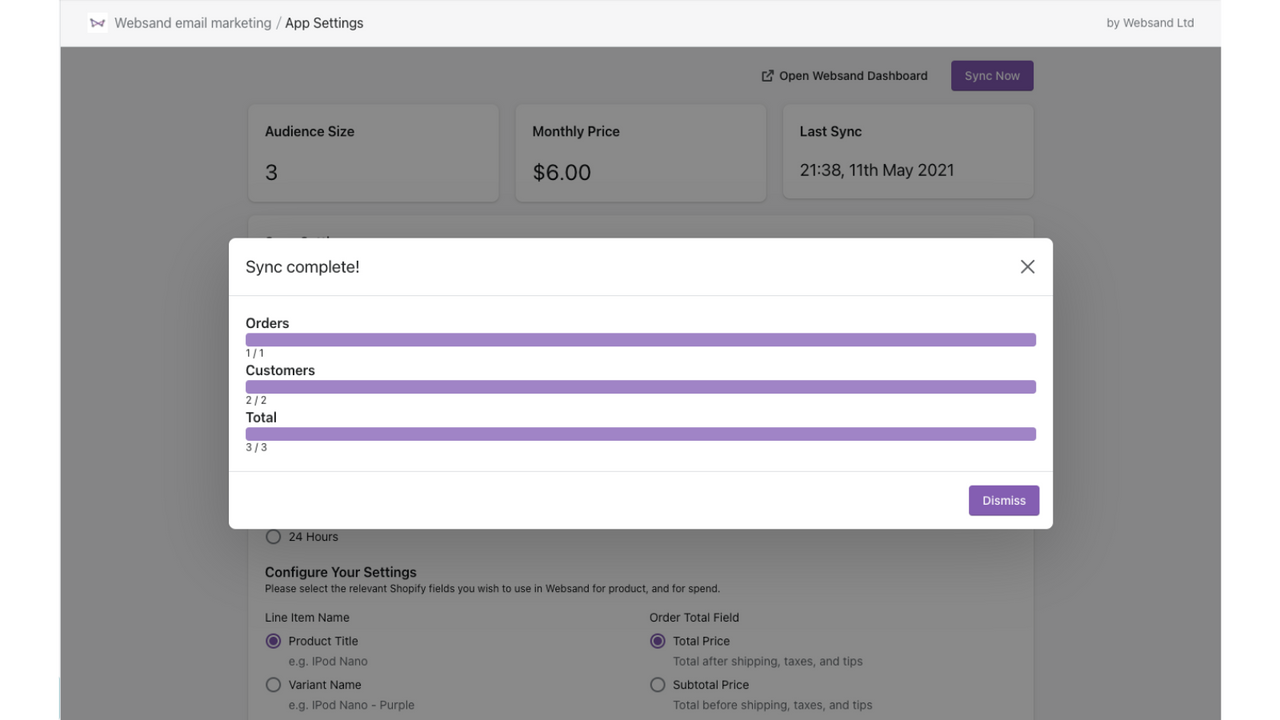Click the Customers progress bar

pyautogui.click(x=640, y=386)
